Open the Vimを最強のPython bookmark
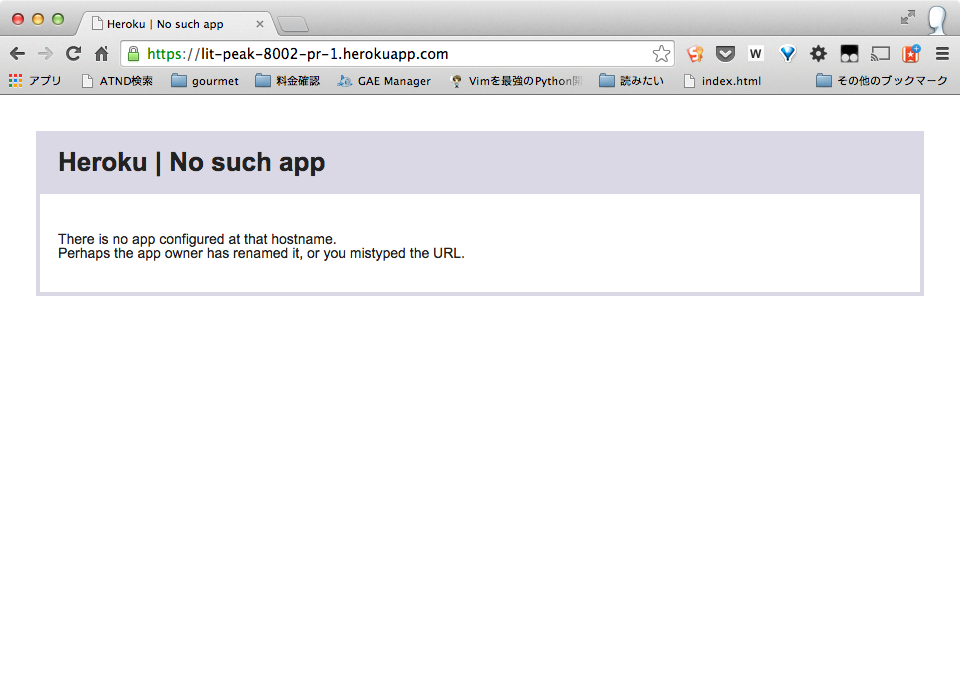Viewport: 960px width, 696px height. point(516,81)
